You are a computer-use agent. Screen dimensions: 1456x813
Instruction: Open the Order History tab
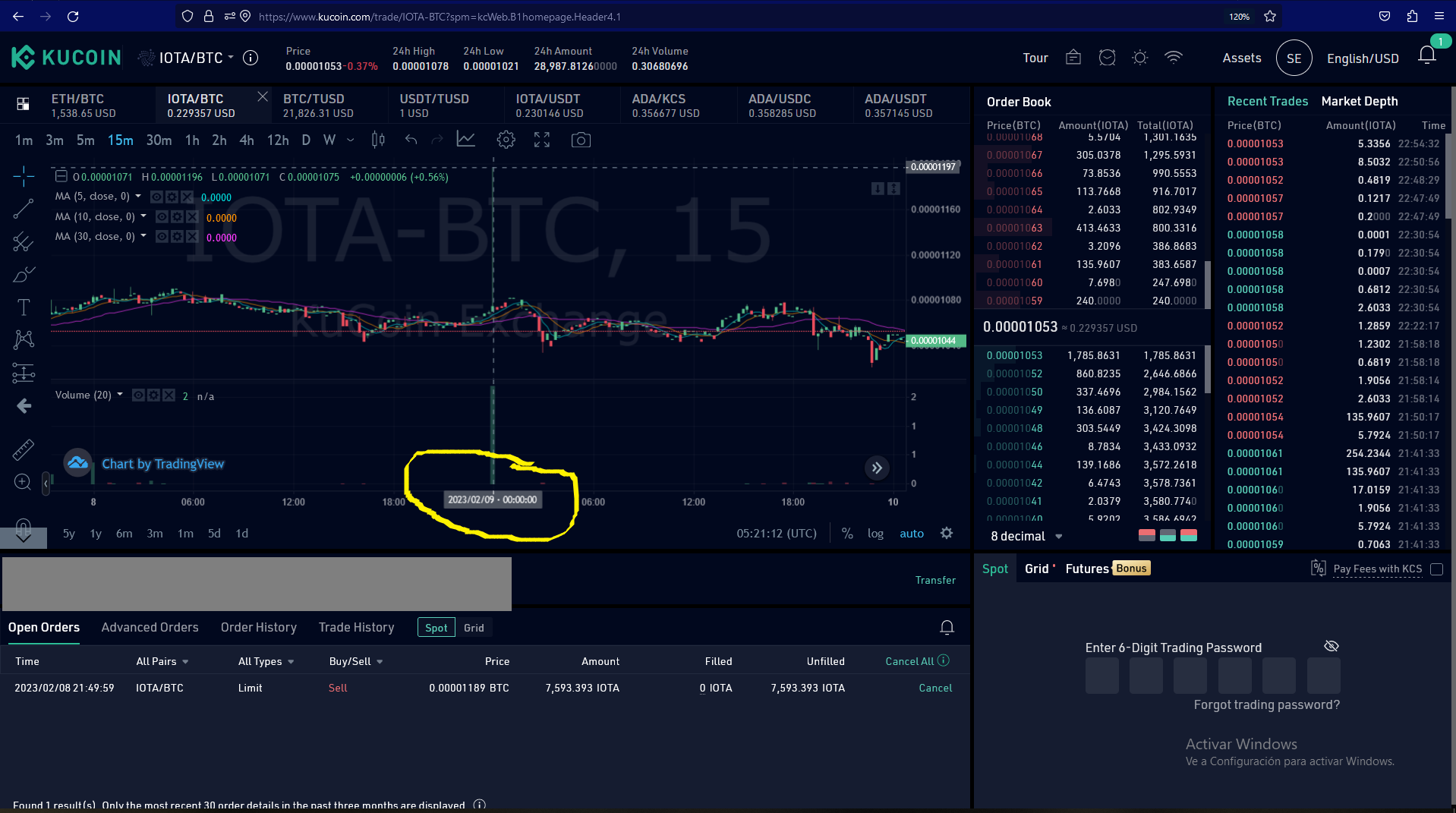click(x=259, y=627)
